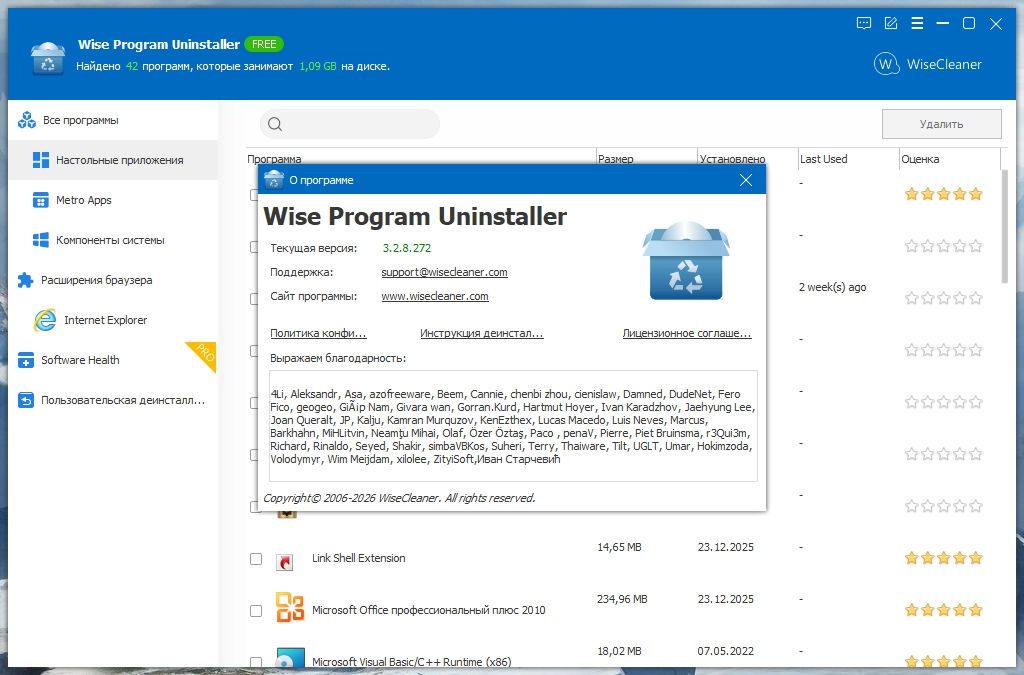
Task: Click the Link Shell Extension name
Action: [359, 558]
